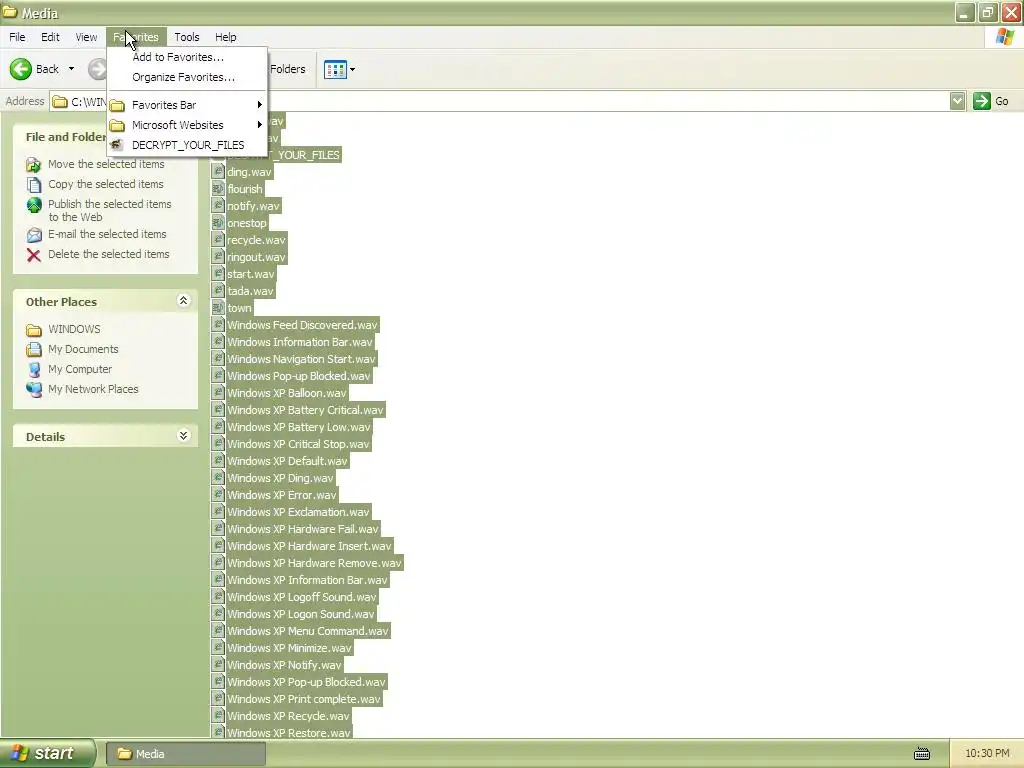Open My Network Places link
The height and width of the screenshot is (768, 1024).
click(93, 389)
